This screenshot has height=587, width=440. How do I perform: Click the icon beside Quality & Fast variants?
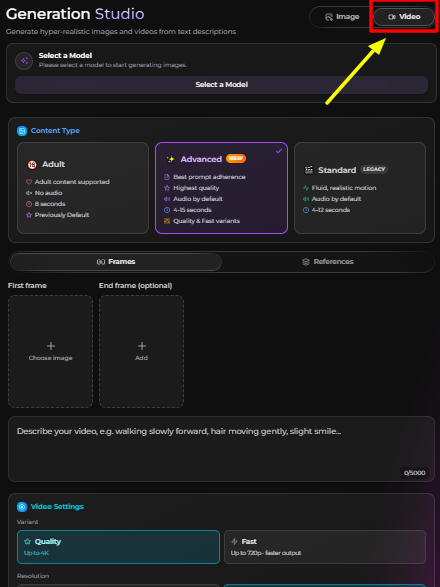click(x=167, y=221)
